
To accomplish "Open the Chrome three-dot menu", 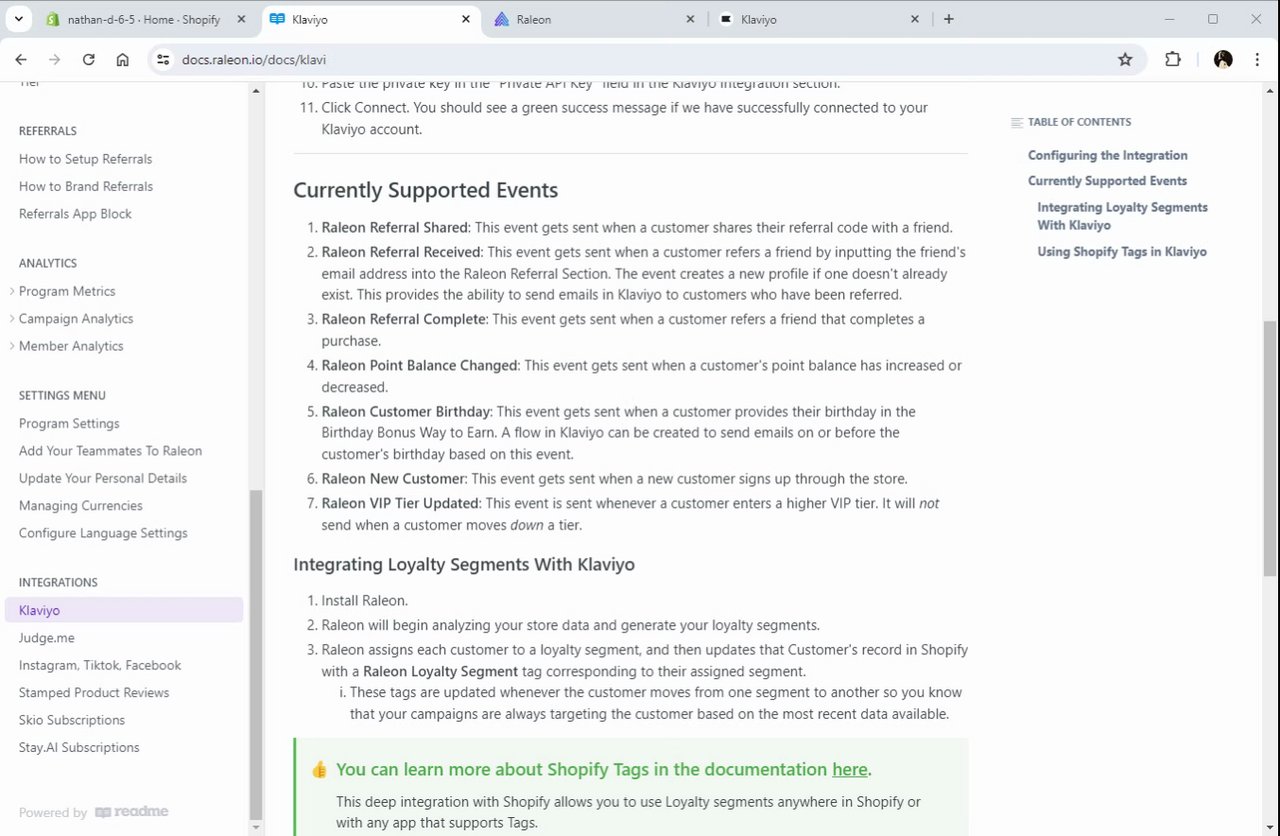I will pyautogui.click(x=1257, y=60).
